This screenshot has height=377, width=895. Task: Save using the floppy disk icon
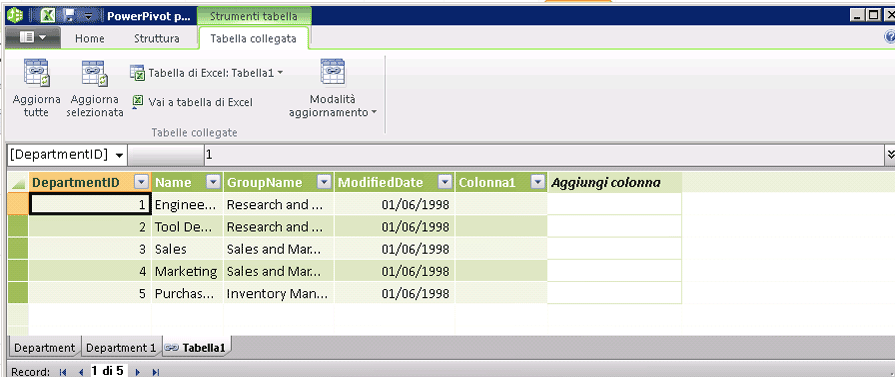coord(68,15)
